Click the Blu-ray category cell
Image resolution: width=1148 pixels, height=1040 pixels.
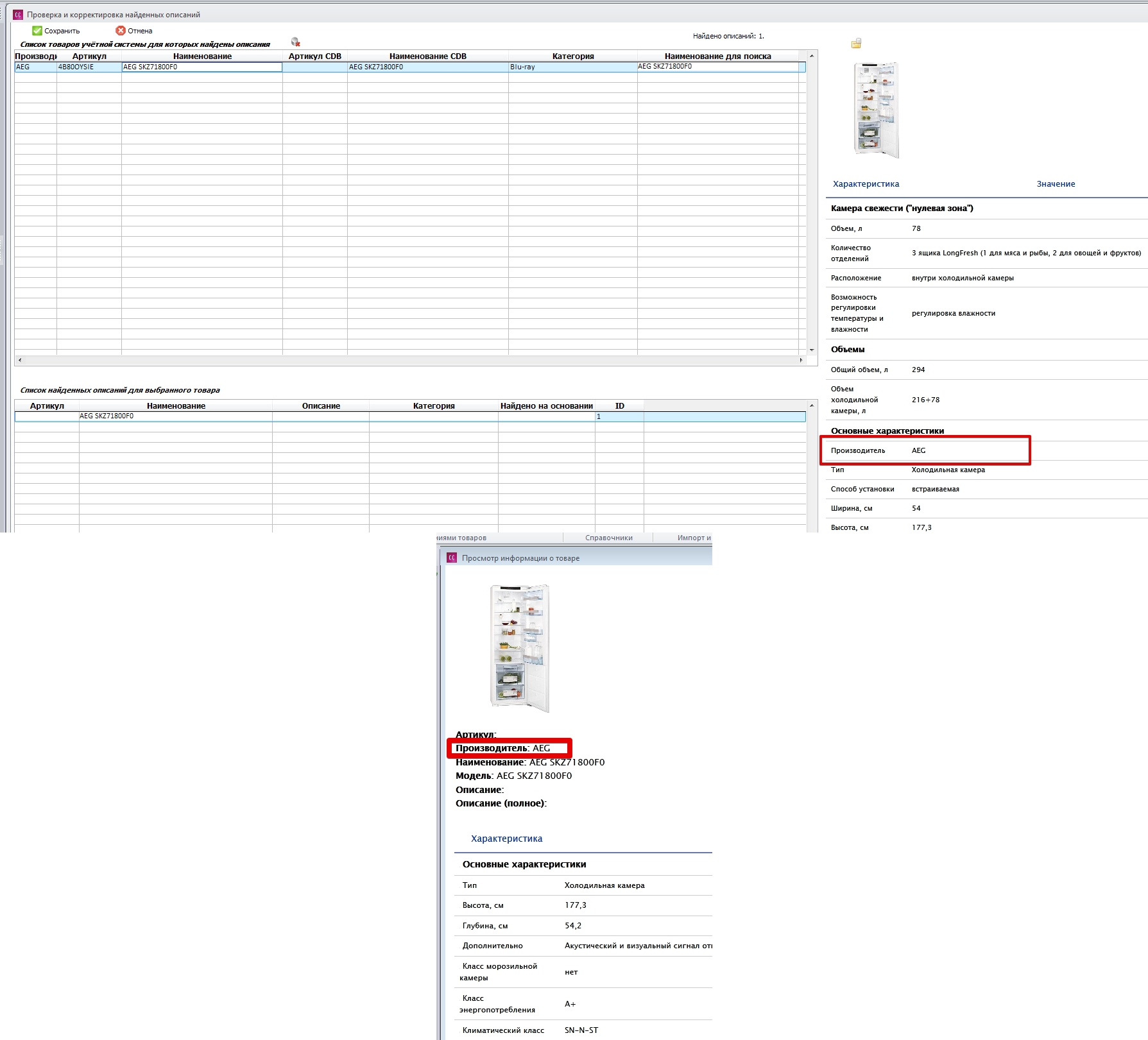(573, 67)
